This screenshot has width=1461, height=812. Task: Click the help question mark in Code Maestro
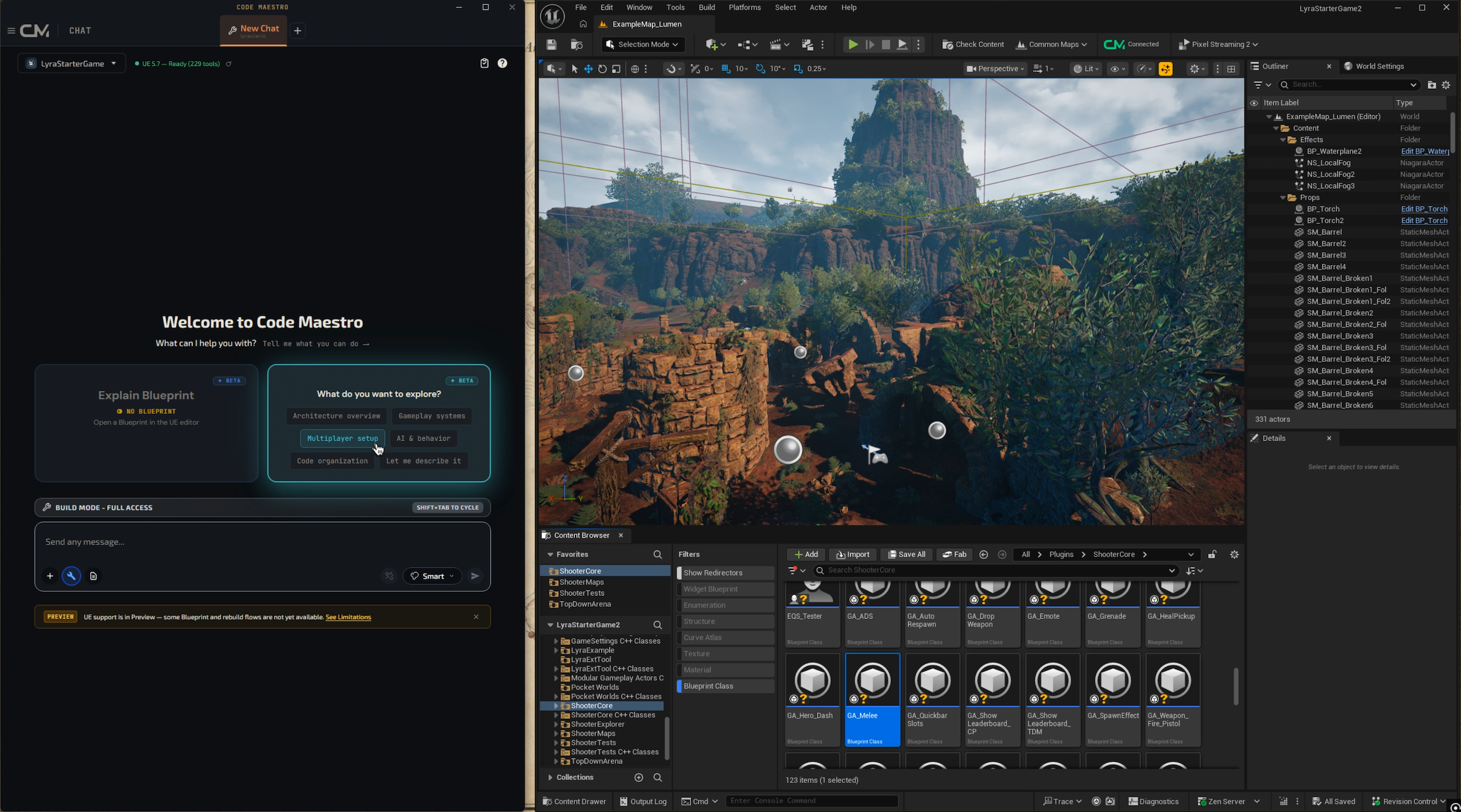pos(502,63)
